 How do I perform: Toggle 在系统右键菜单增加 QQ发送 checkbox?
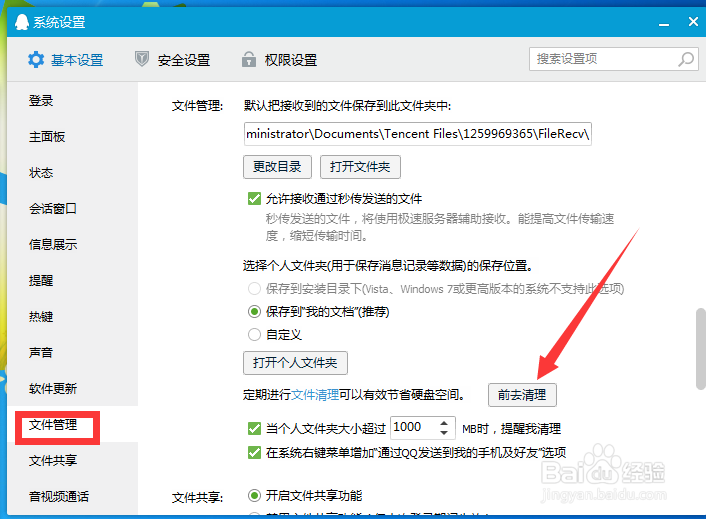click(254, 452)
